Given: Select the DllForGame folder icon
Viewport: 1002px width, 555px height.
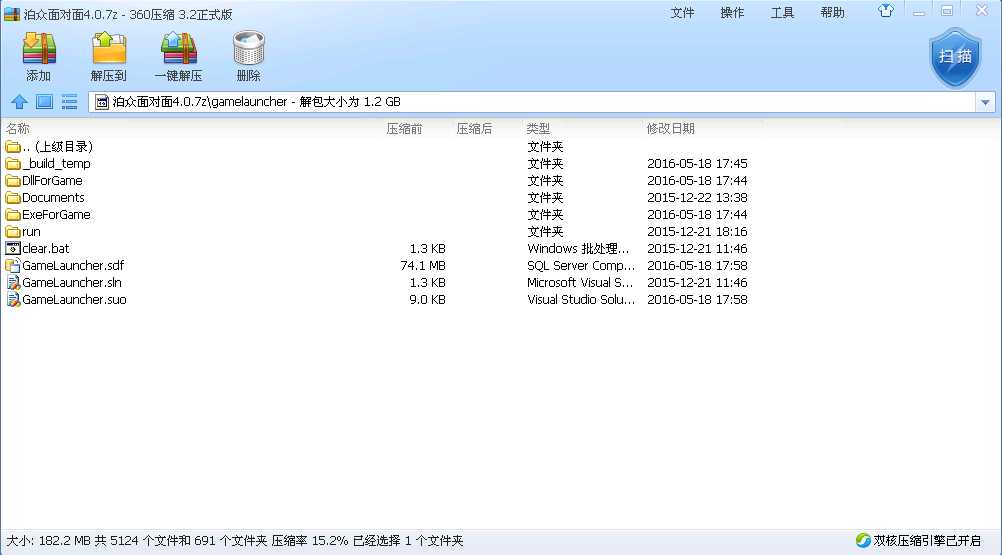Looking at the screenshot, I should (x=13, y=181).
